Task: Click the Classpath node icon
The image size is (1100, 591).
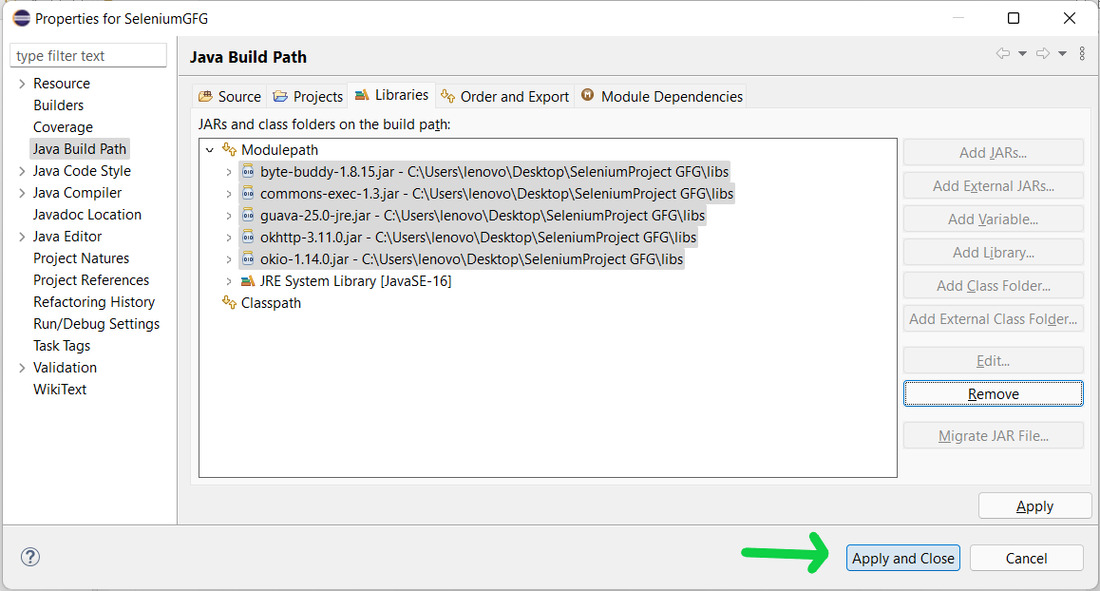Action: [x=230, y=303]
